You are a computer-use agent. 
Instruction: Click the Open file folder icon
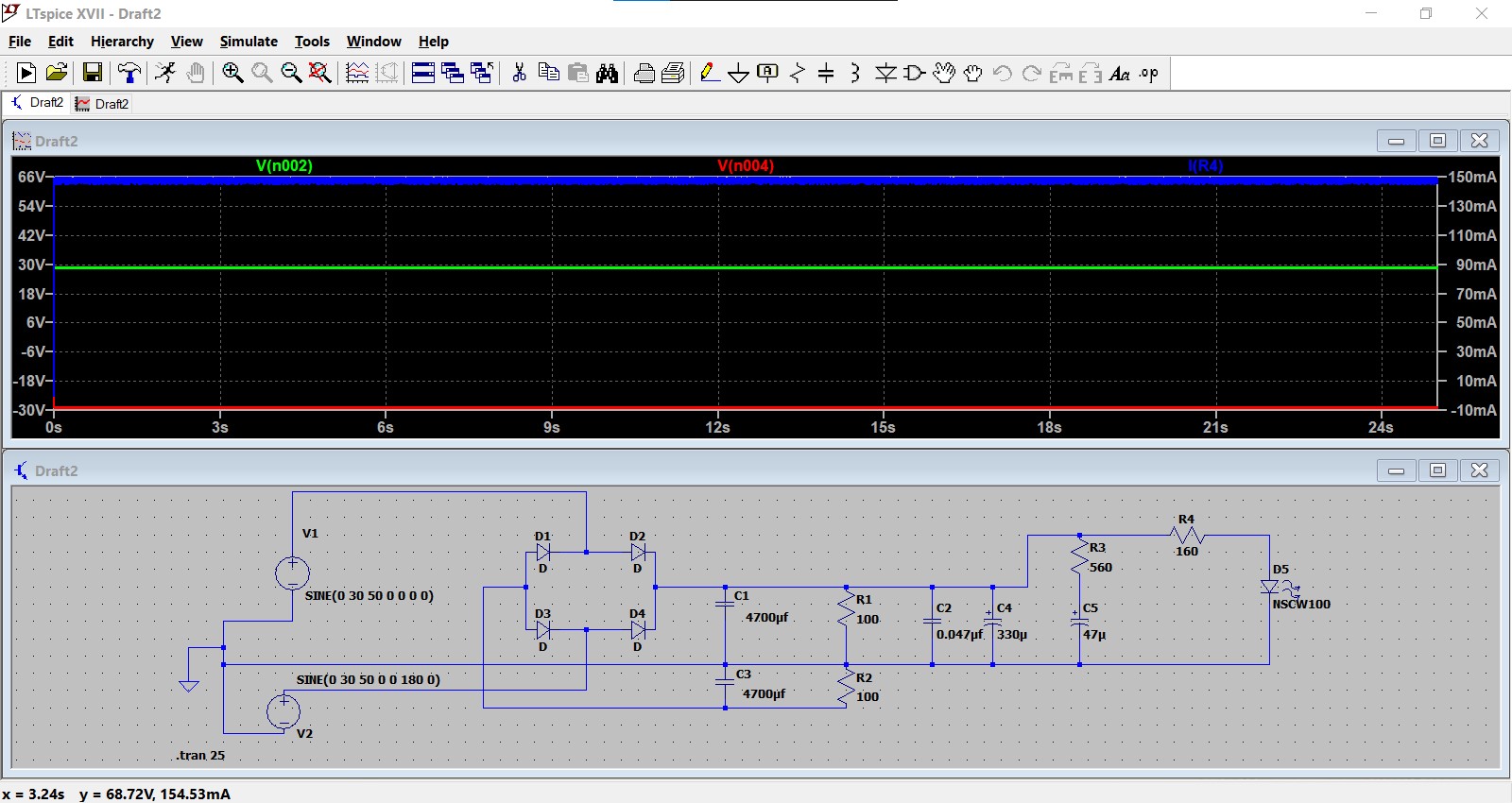click(57, 73)
